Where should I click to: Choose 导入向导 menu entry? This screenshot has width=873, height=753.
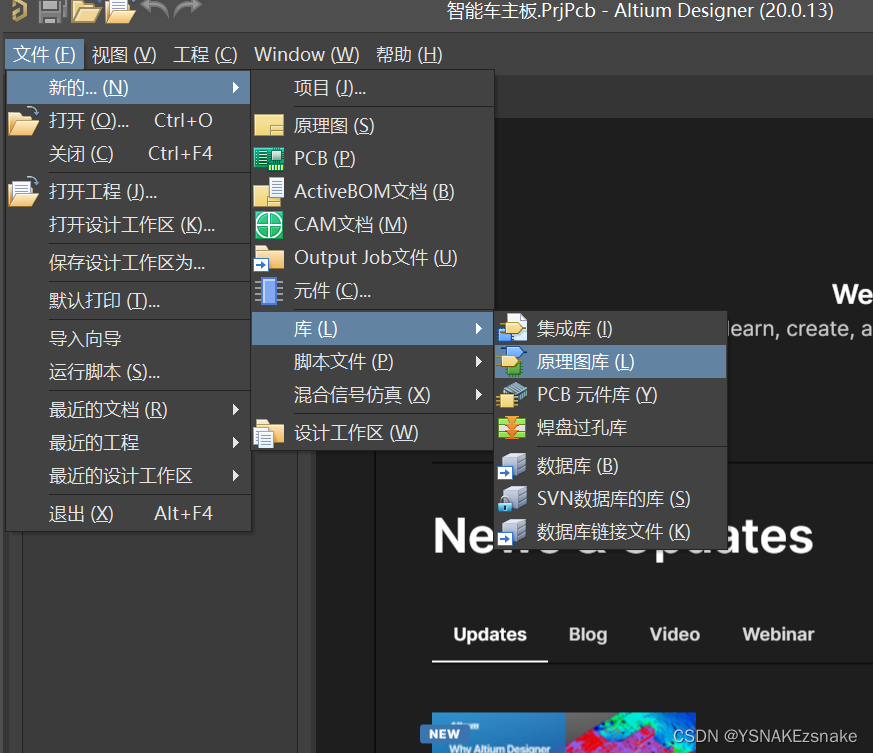tap(129, 339)
